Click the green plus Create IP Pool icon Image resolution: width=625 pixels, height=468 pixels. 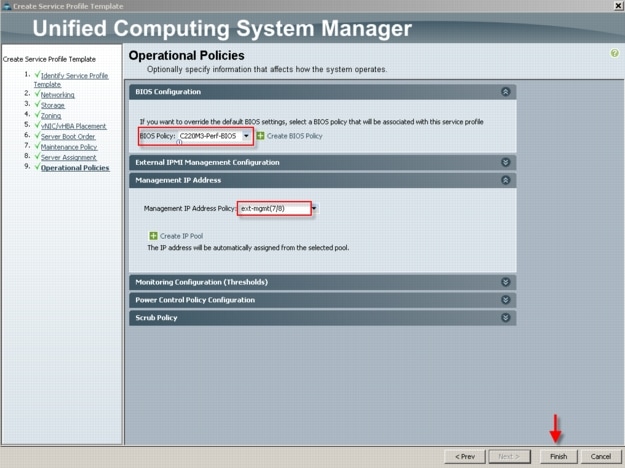153,236
